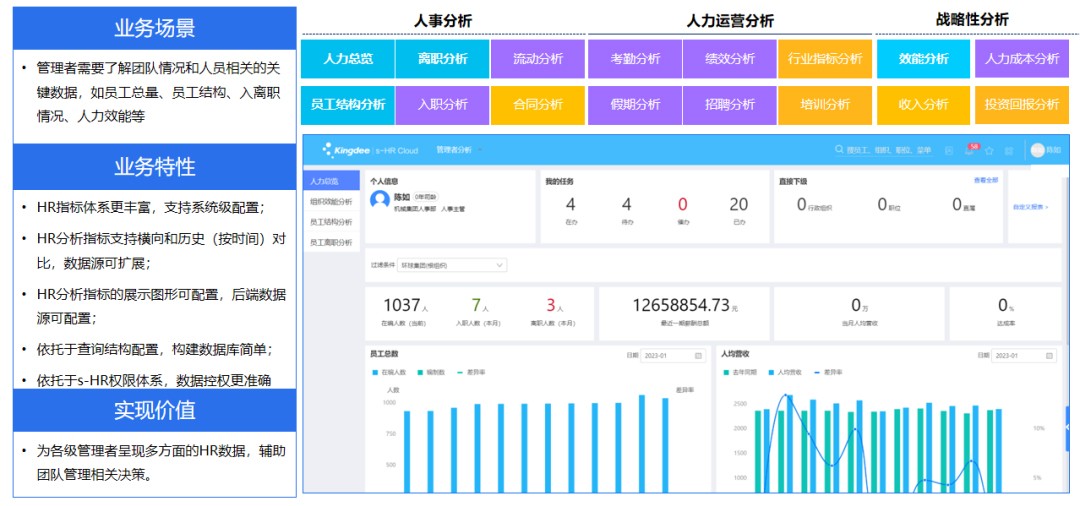The height and width of the screenshot is (506, 1080).
Task: Click the search magnifier icon in header
Action: [840, 150]
